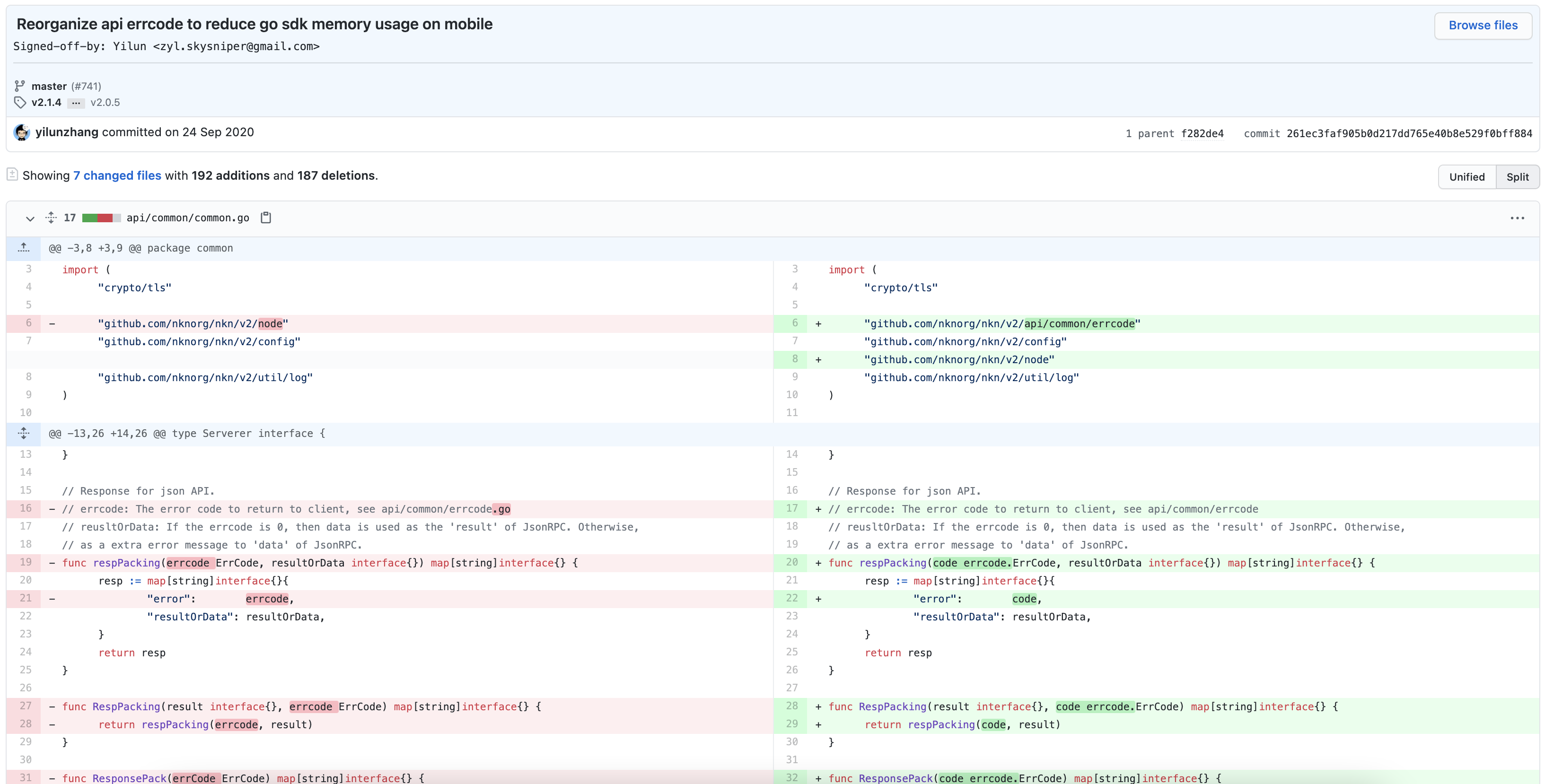Expand hidden lines above package common hunk
Screen dimensions: 1545x784
pyautogui.click(x=23, y=248)
